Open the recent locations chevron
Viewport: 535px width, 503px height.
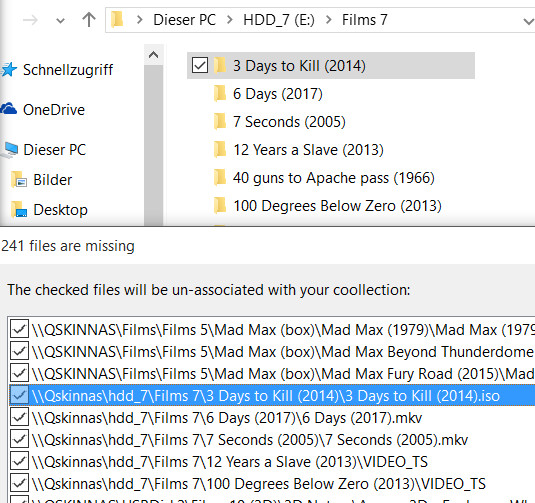tap(60, 21)
